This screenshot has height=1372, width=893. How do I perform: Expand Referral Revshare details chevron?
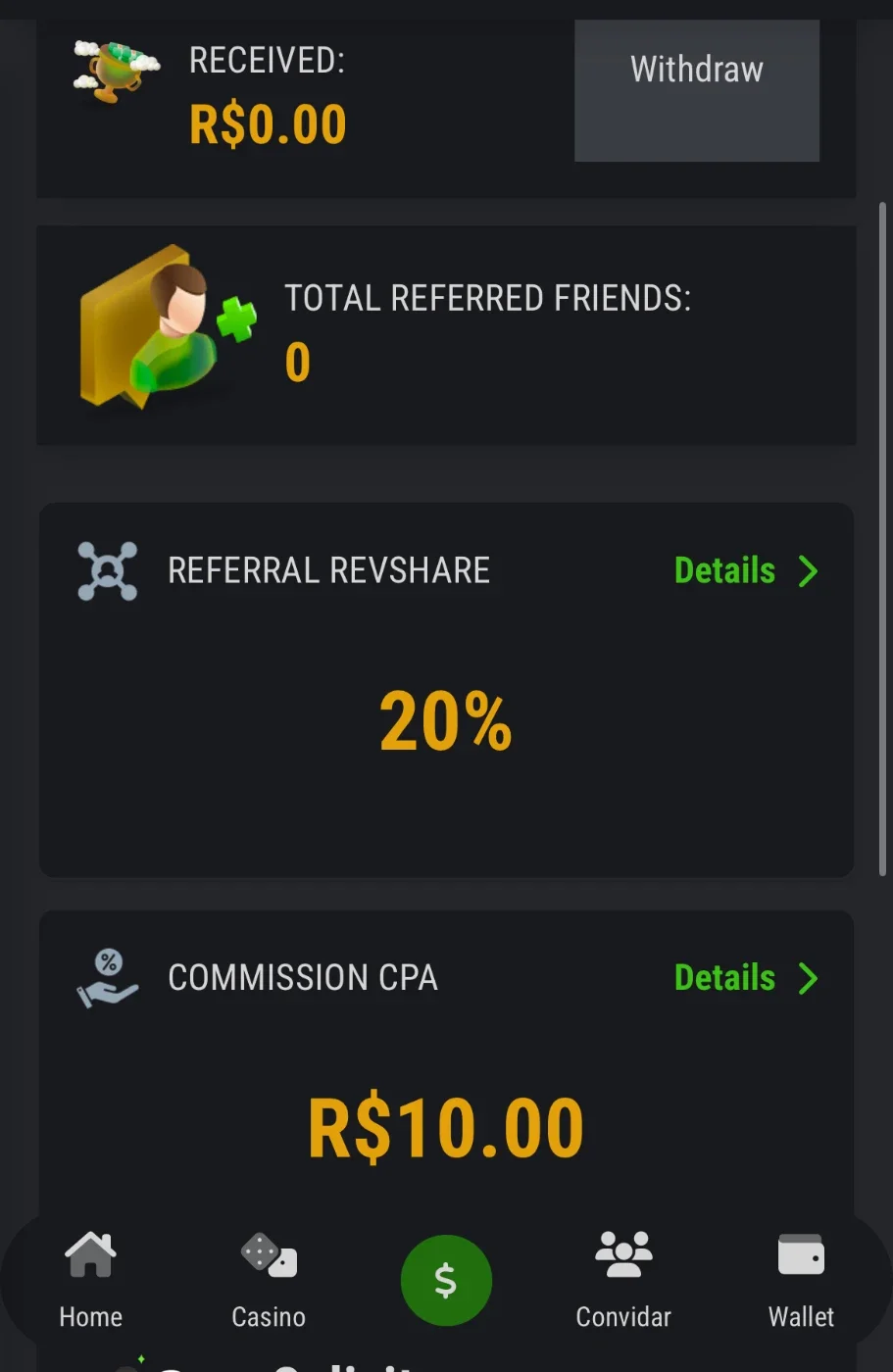click(808, 570)
